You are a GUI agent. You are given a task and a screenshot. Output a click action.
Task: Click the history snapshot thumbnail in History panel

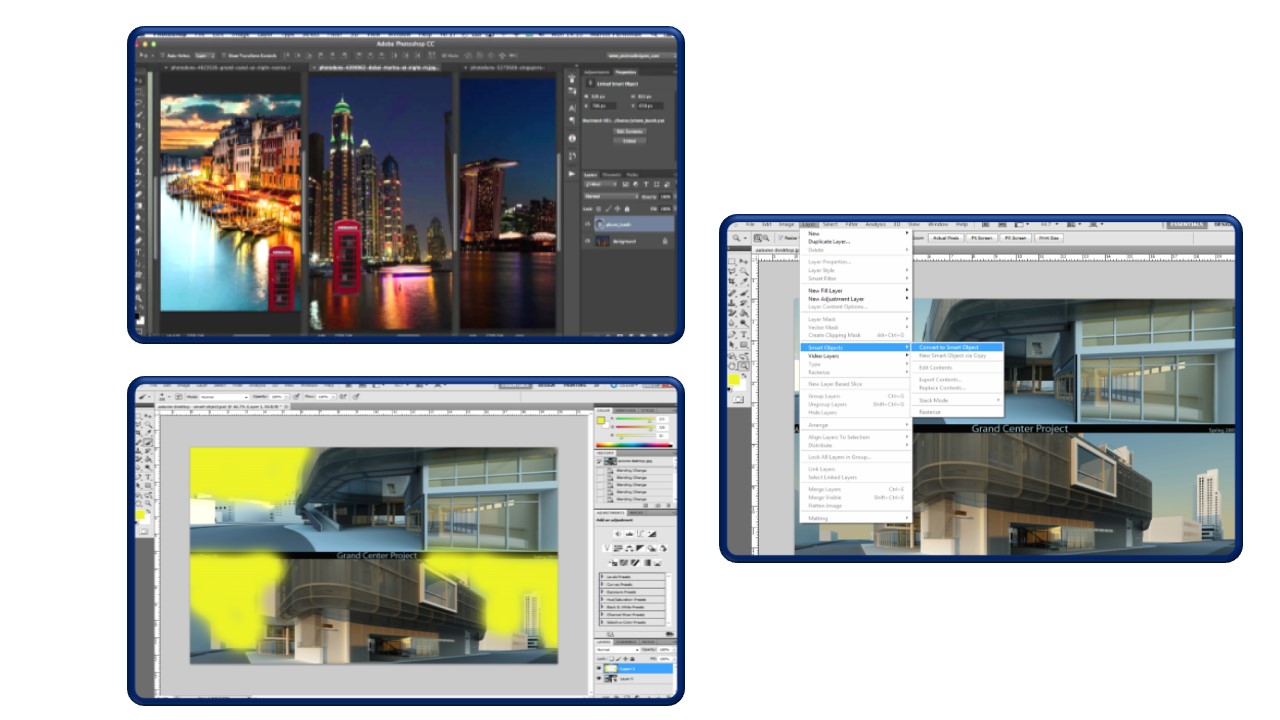[x=610, y=461]
